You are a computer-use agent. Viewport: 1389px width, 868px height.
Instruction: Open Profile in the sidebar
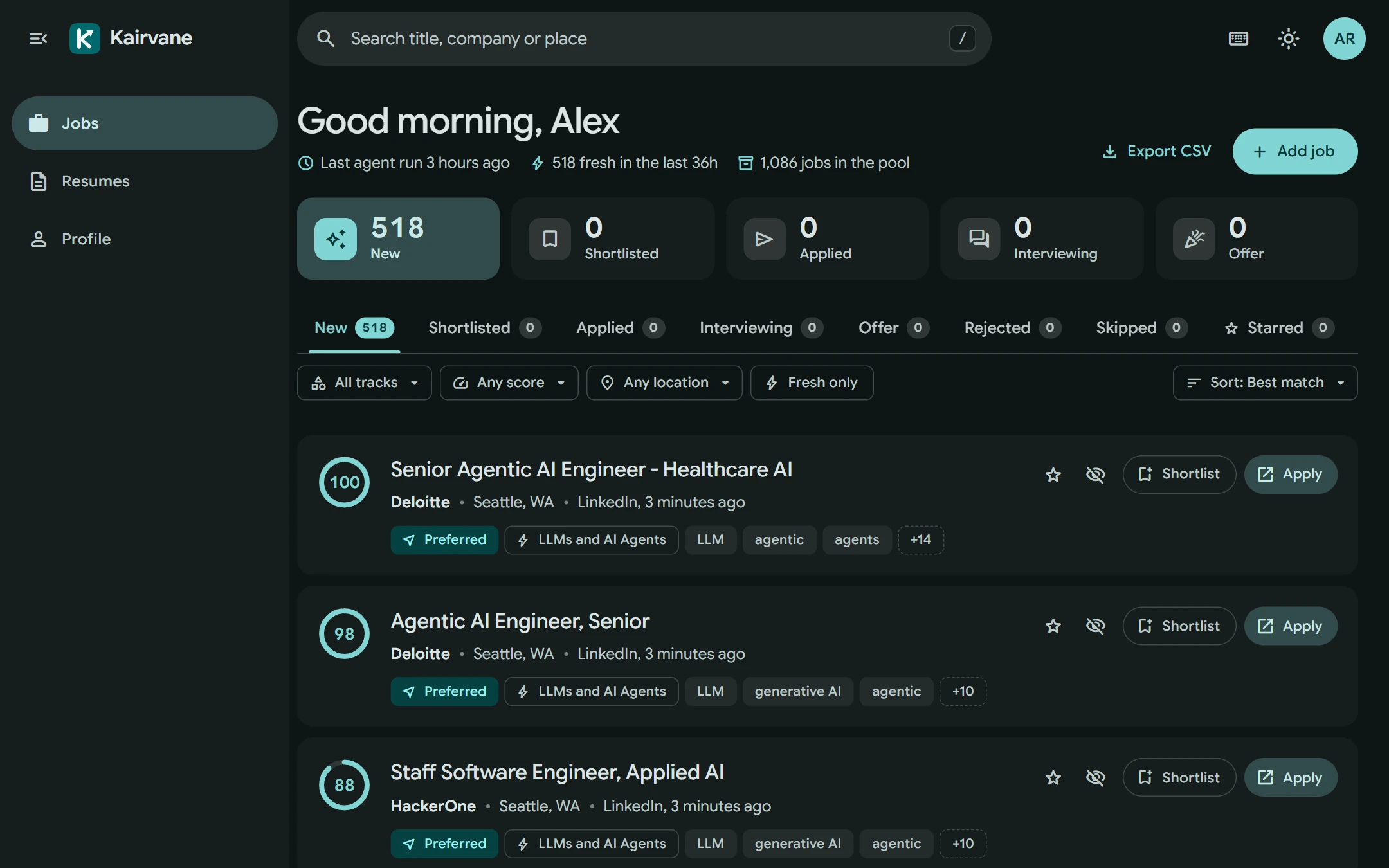pos(145,239)
